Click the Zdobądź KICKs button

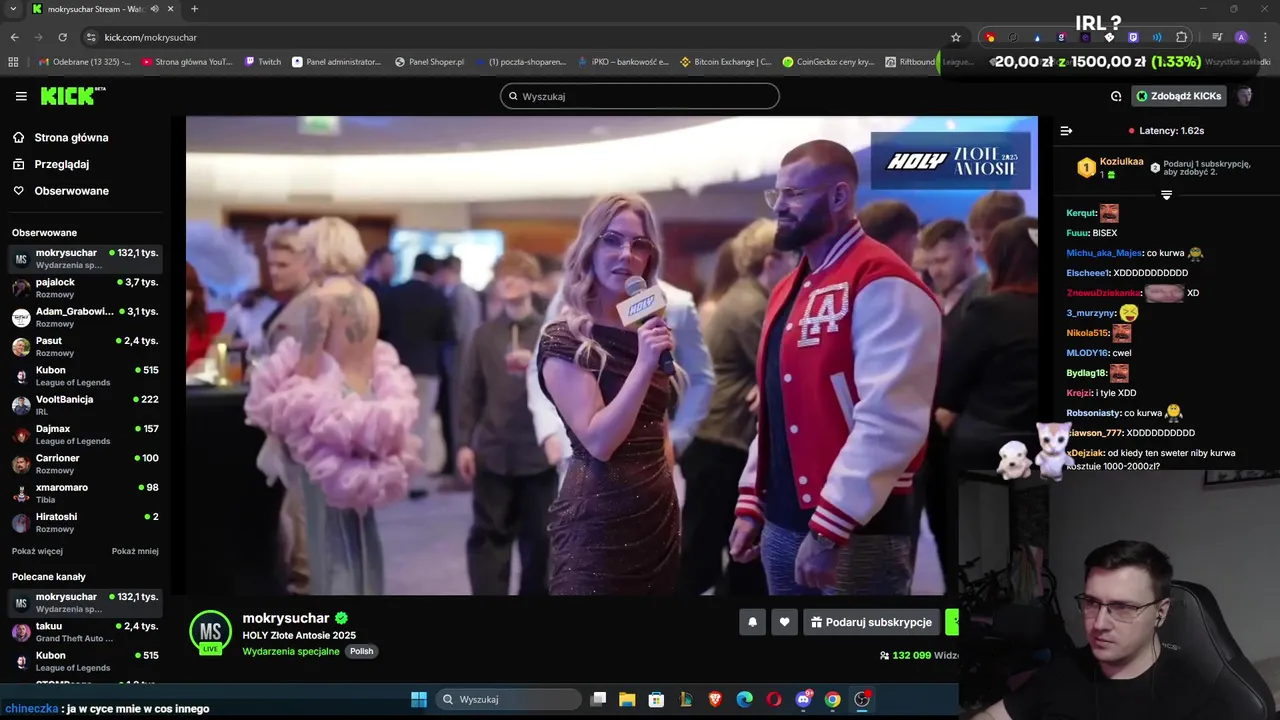point(1179,96)
